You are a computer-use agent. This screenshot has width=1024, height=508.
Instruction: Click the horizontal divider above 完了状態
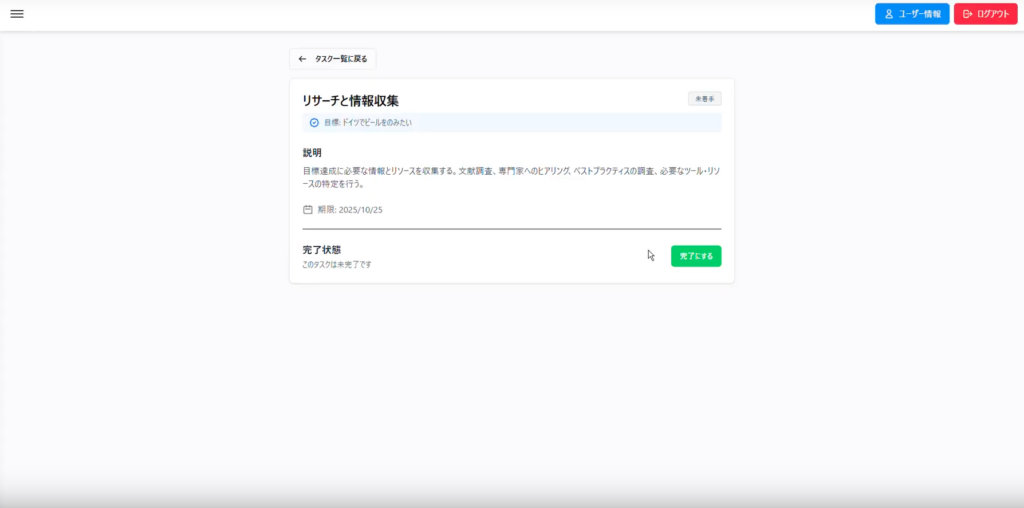pyautogui.click(x=511, y=229)
